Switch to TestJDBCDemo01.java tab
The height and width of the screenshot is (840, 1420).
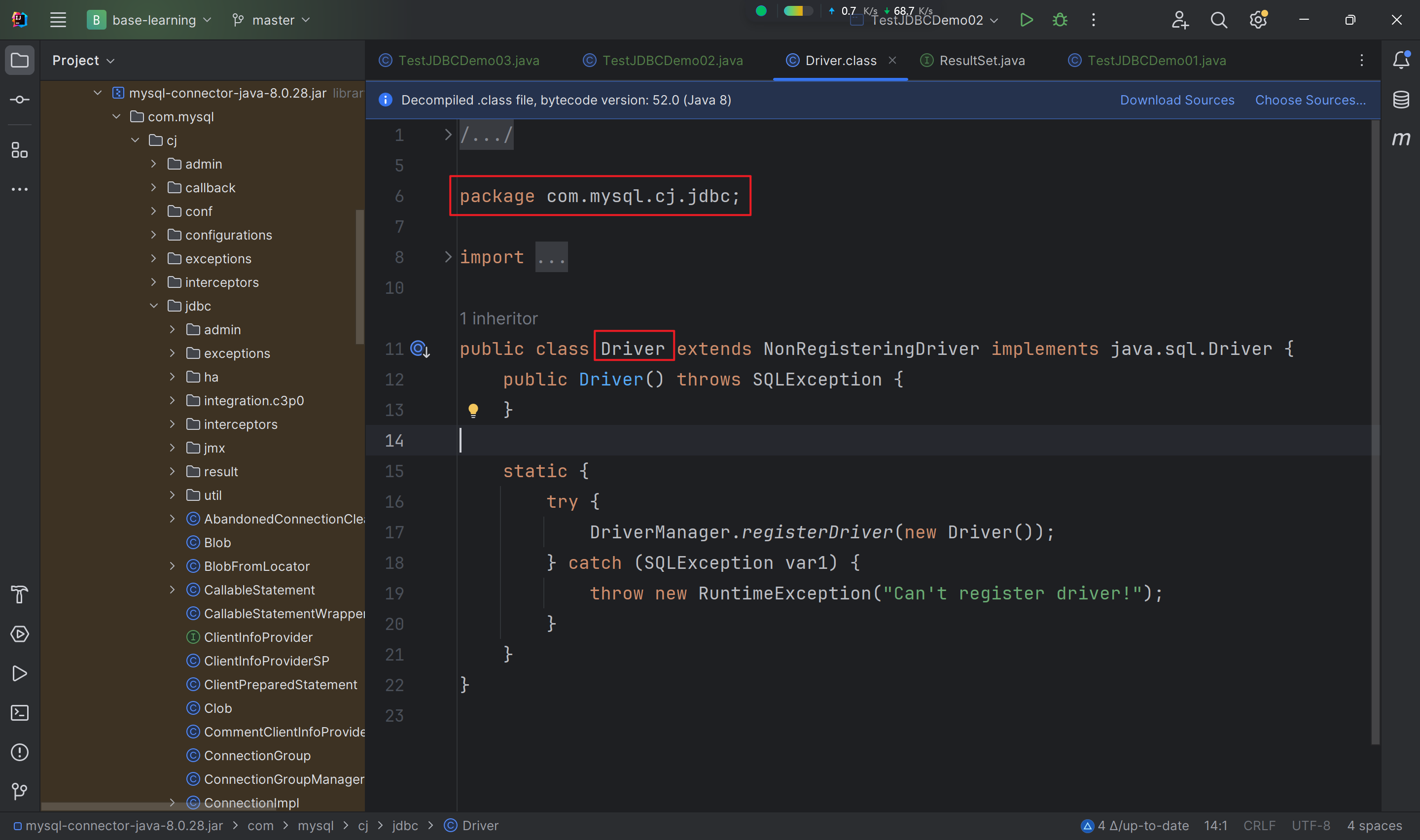(x=1147, y=60)
